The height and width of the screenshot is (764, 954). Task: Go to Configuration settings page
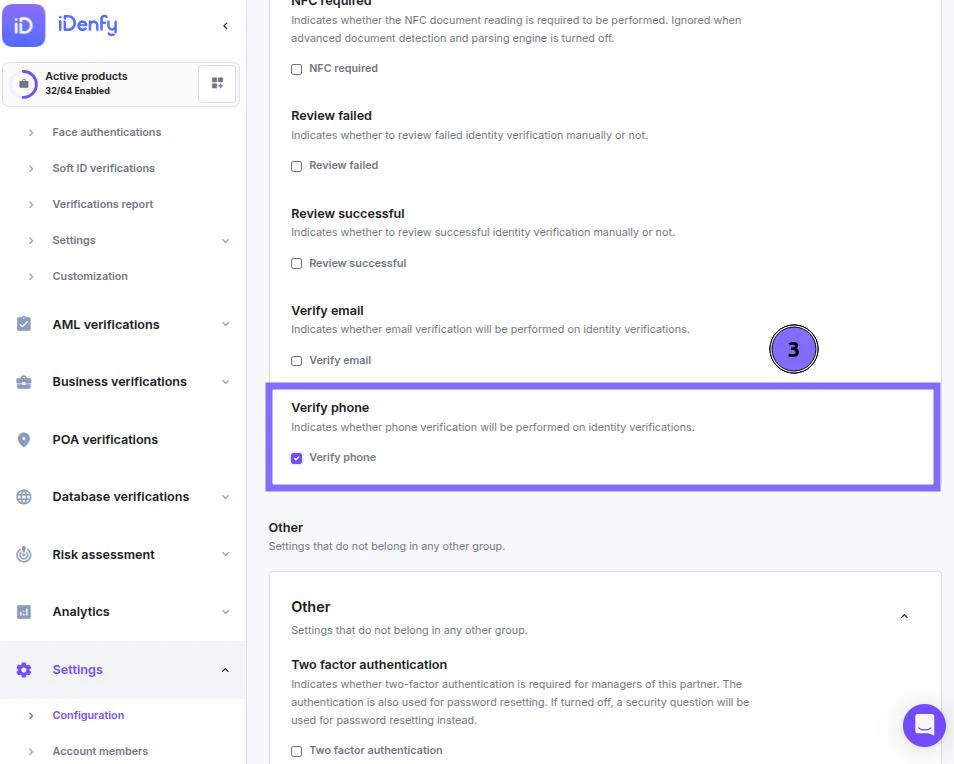tap(88, 715)
